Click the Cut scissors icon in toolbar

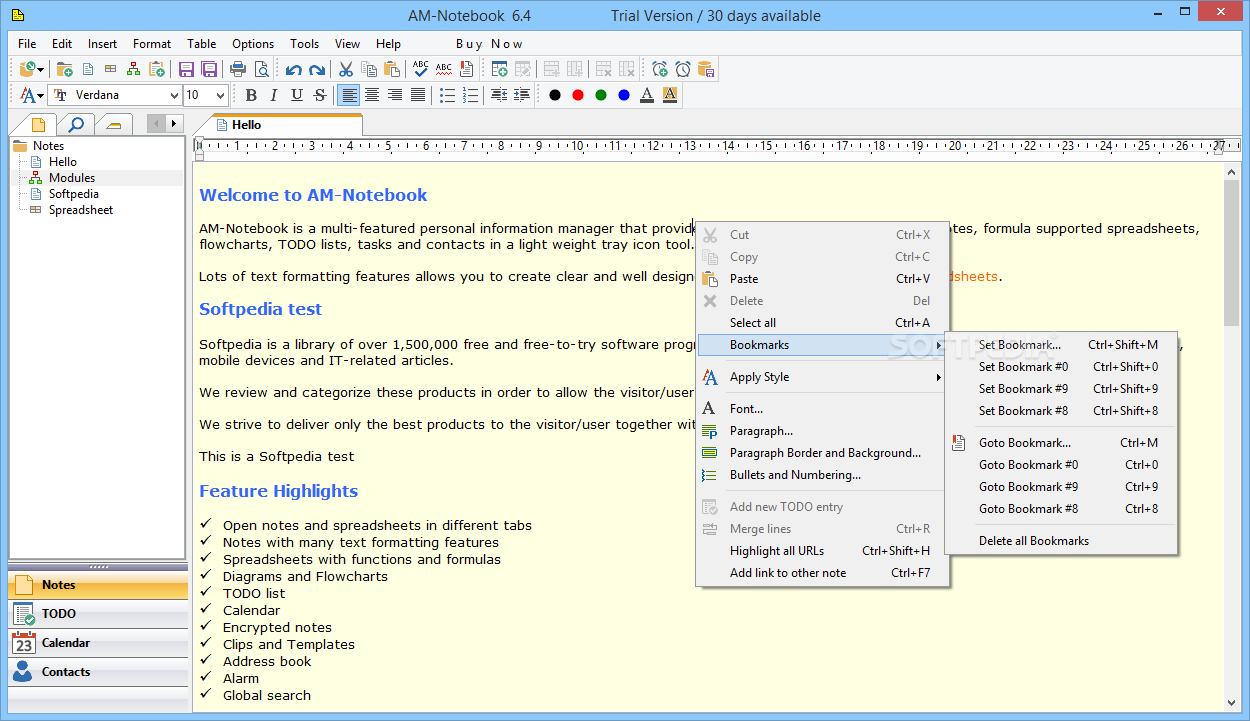[x=346, y=69]
